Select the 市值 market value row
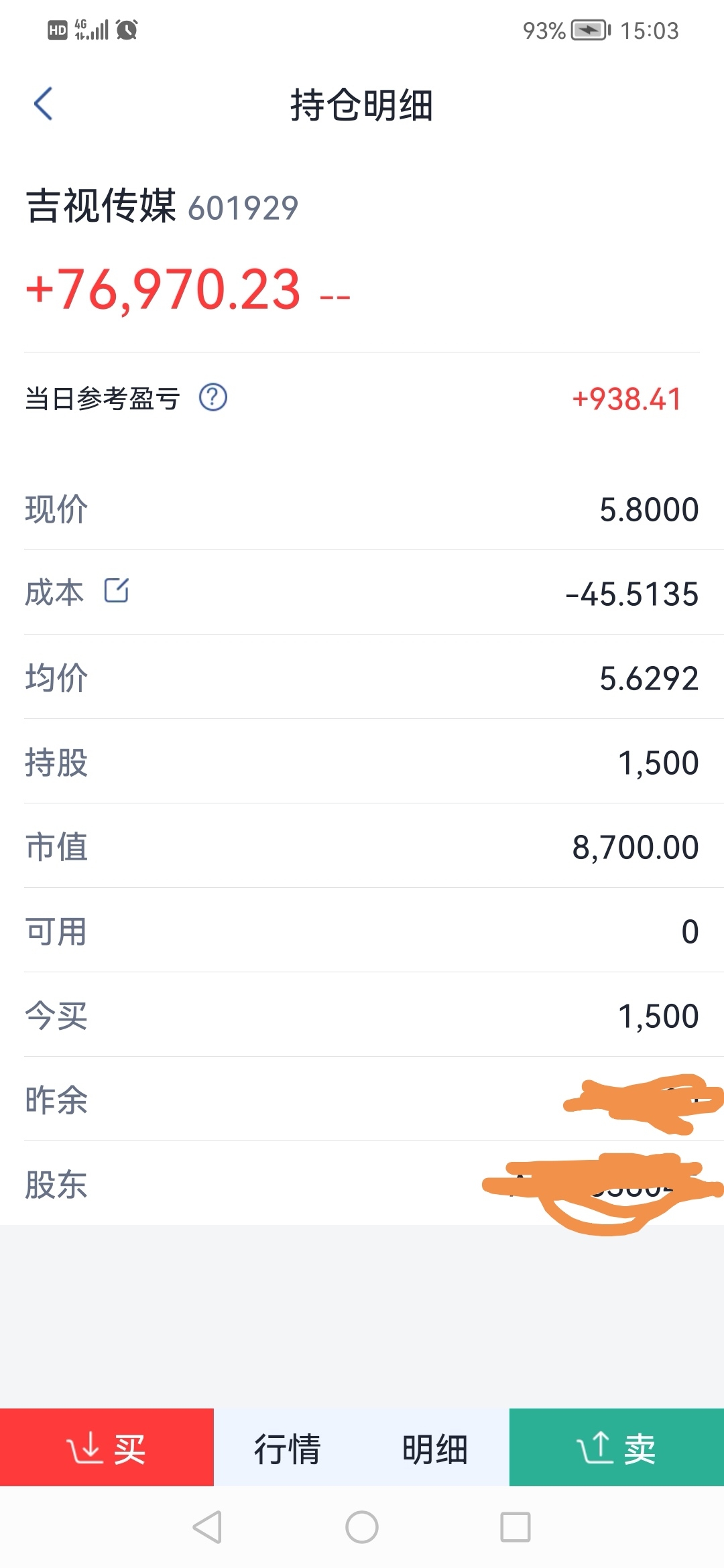 pyautogui.click(x=362, y=846)
